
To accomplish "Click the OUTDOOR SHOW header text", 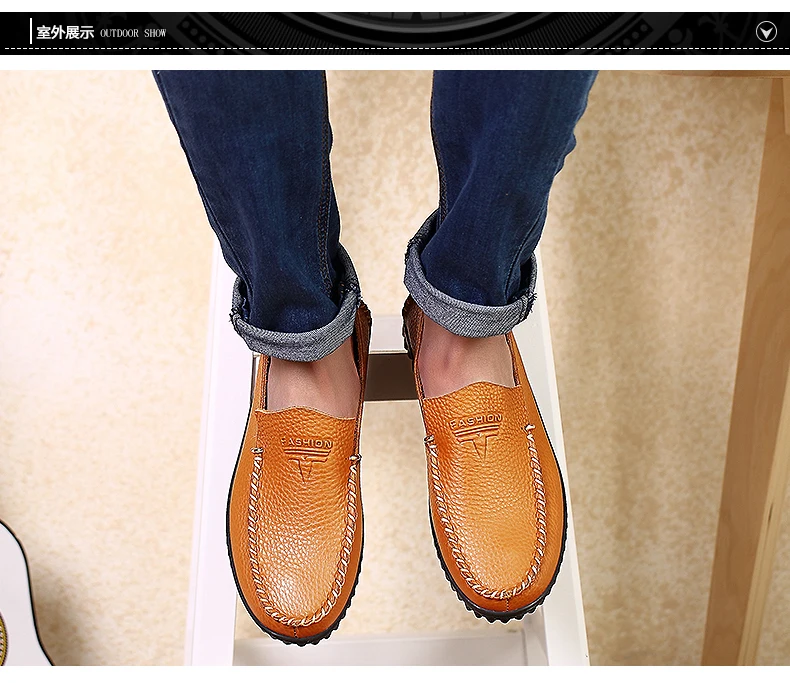I will (x=133, y=33).
